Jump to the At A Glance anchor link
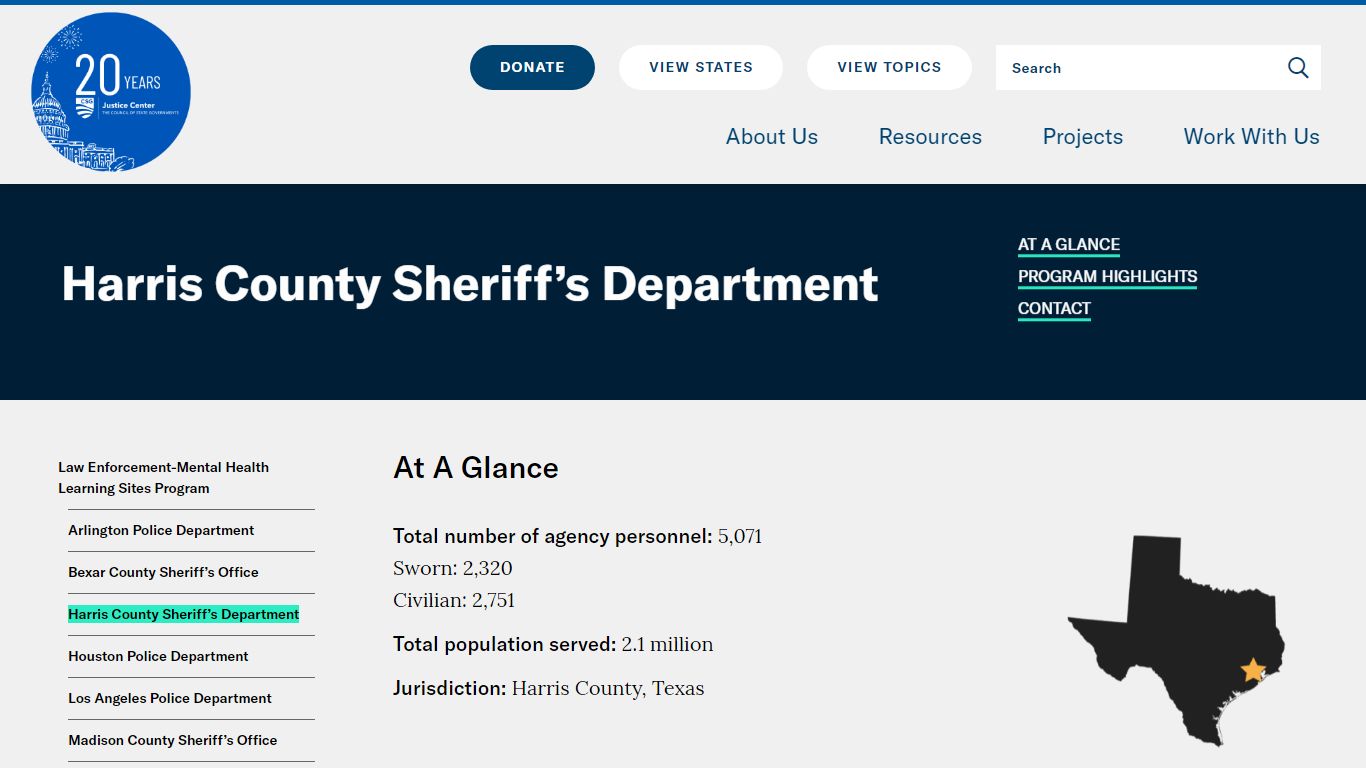 [x=1069, y=245]
